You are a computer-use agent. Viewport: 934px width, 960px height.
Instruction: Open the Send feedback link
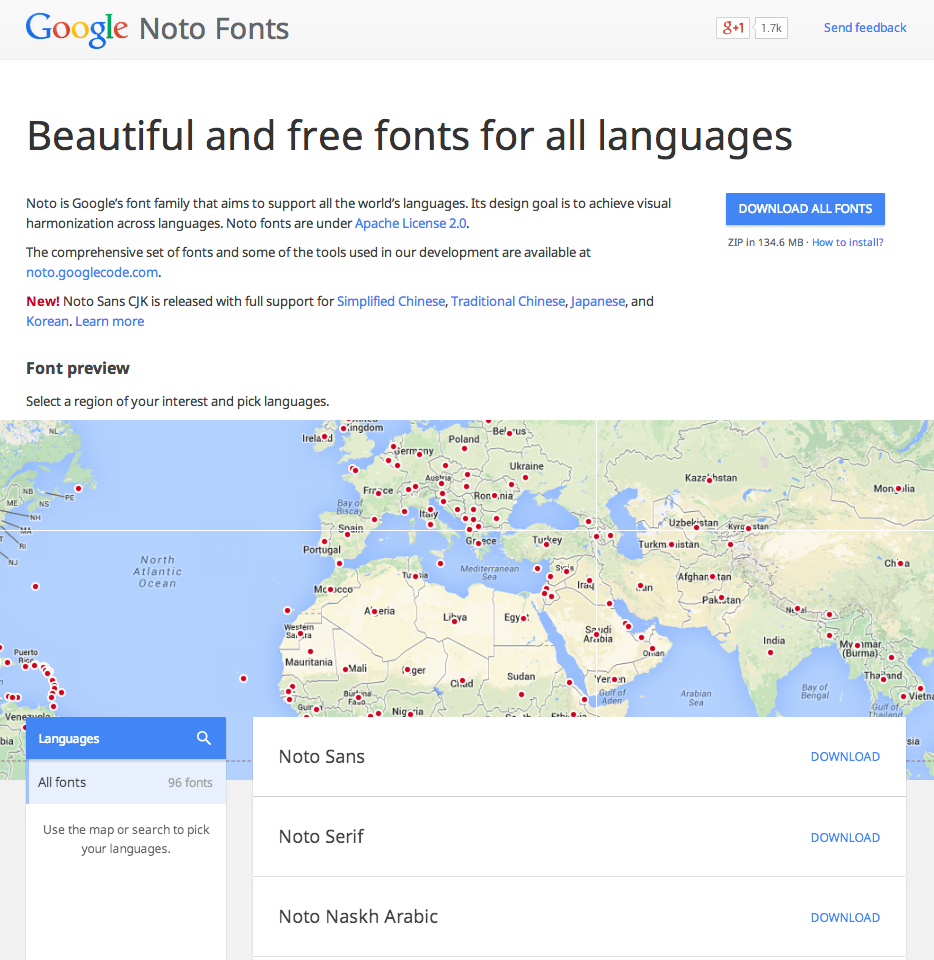point(865,28)
